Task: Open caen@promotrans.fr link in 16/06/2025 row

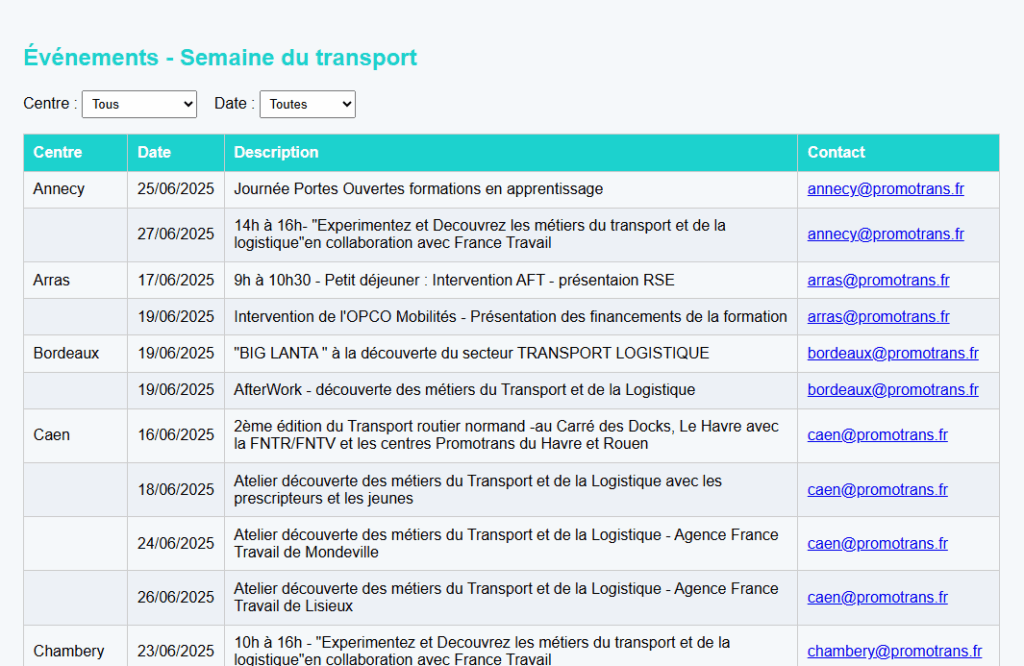Action: click(877, 435)
